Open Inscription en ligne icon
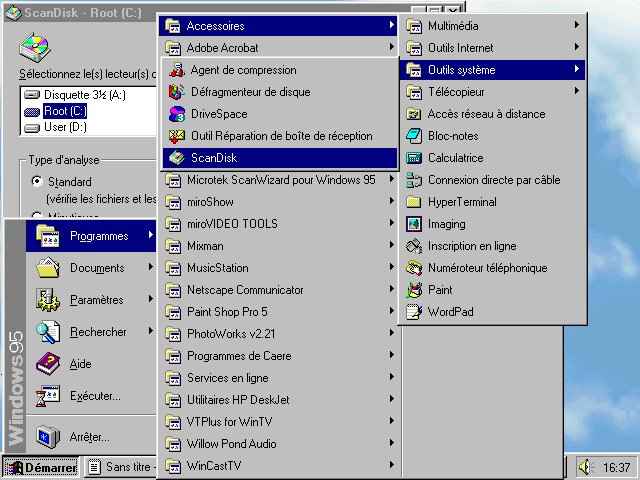The image size is (640, 480). click(x=414, y=246)
